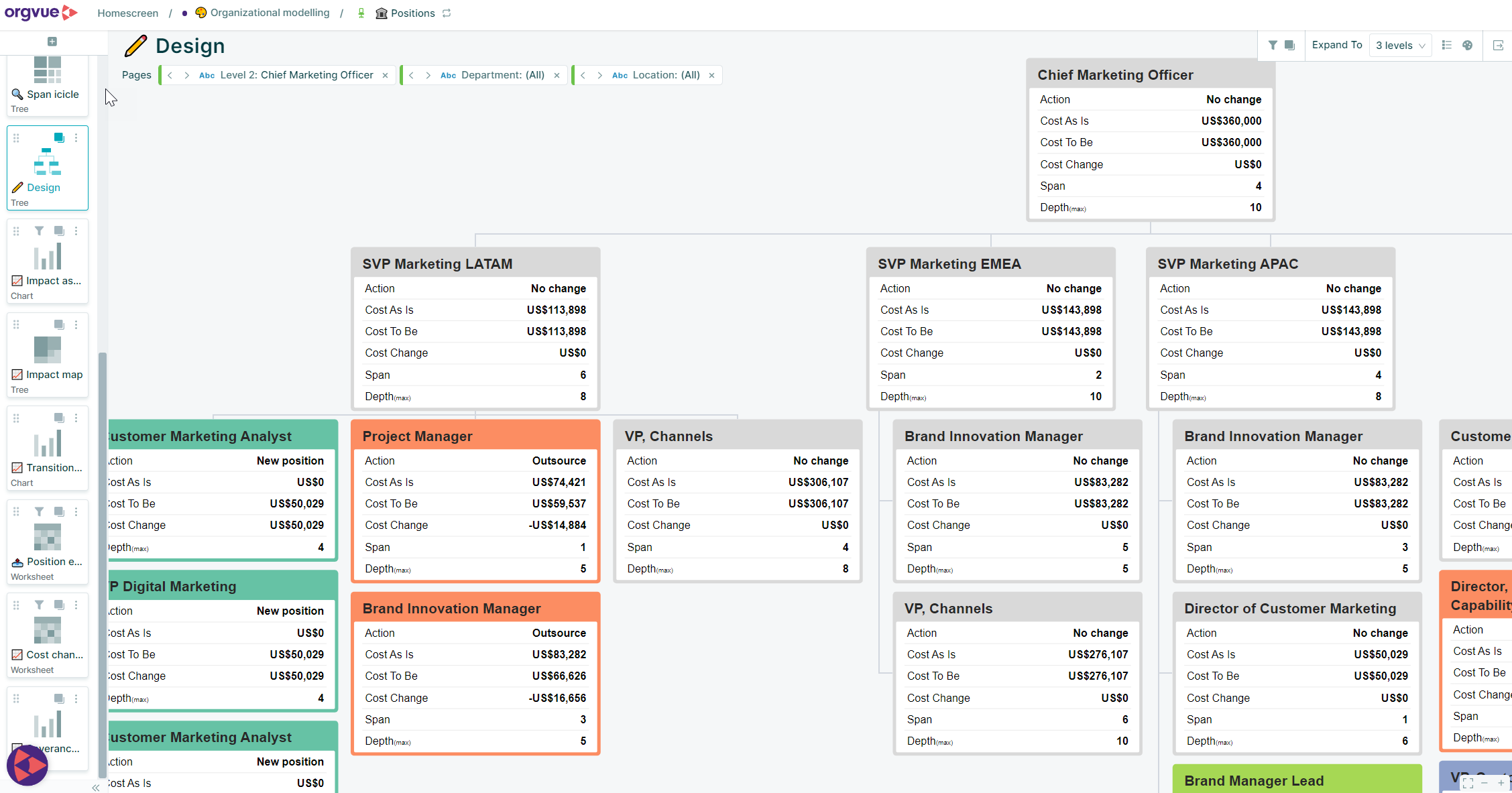Click the pages icon on the Impact as... tile
The width and height of the screenshot is (1512, 793).
pos(59,231)
